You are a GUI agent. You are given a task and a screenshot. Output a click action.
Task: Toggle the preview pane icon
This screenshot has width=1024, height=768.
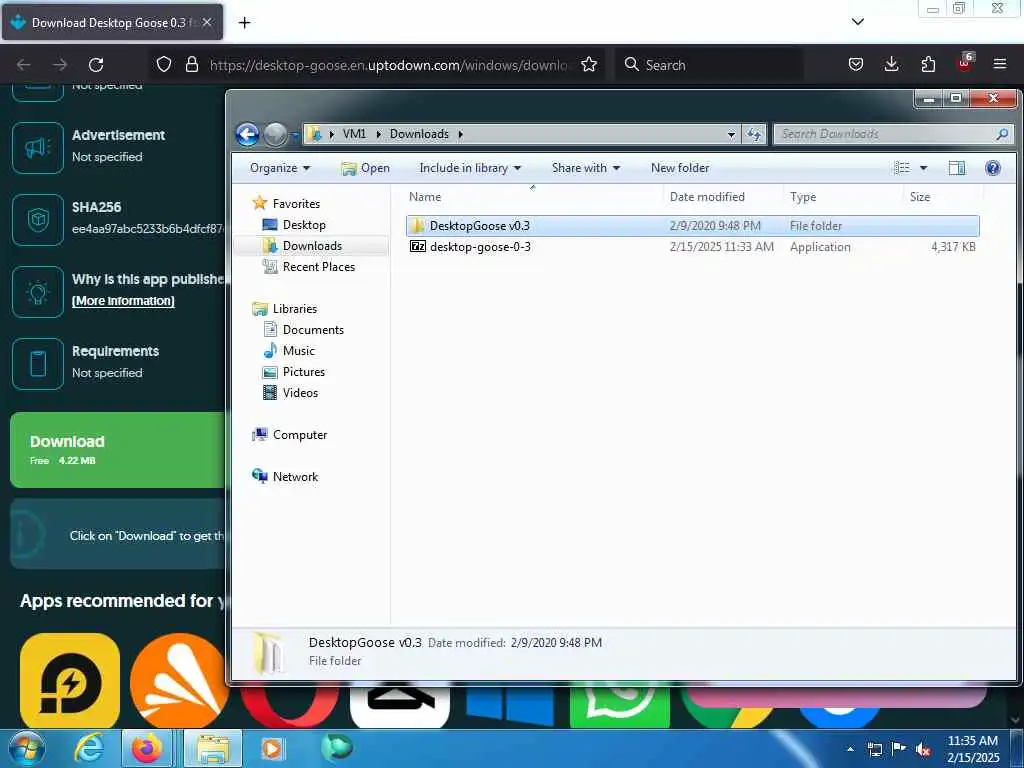[957, 168]
